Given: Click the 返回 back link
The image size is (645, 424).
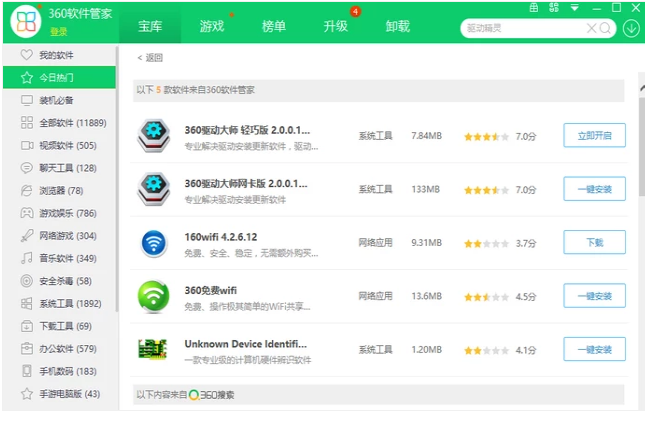Looking at the screenshot, I should [150, 58].
